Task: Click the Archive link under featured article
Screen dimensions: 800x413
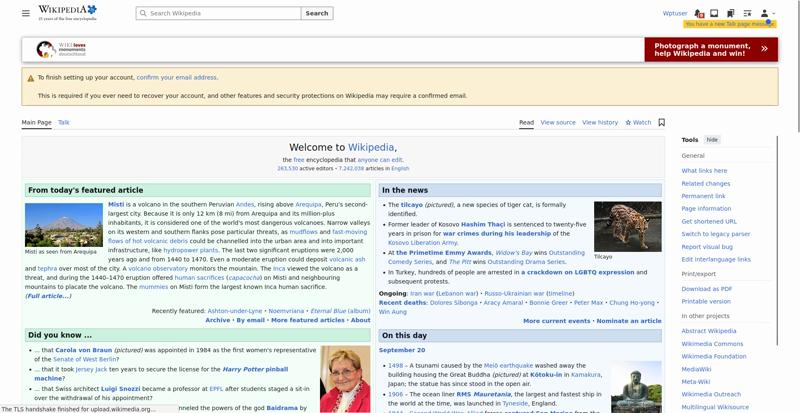Action: 218,320
